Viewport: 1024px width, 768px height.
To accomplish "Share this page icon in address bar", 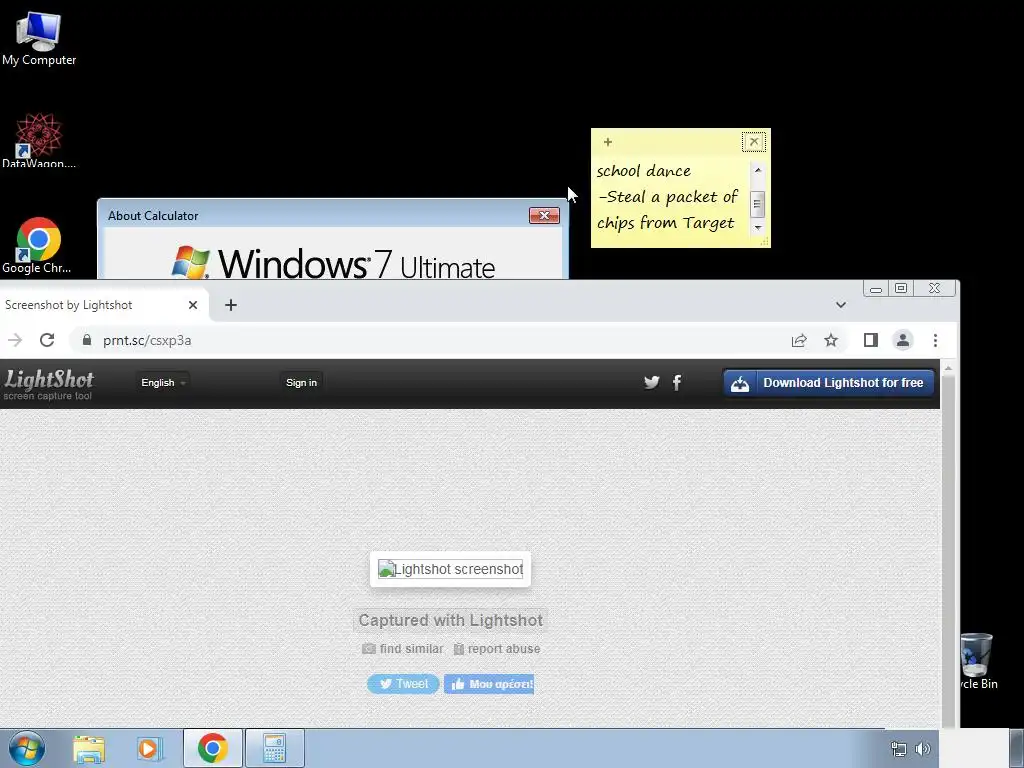I will [799, 340].
